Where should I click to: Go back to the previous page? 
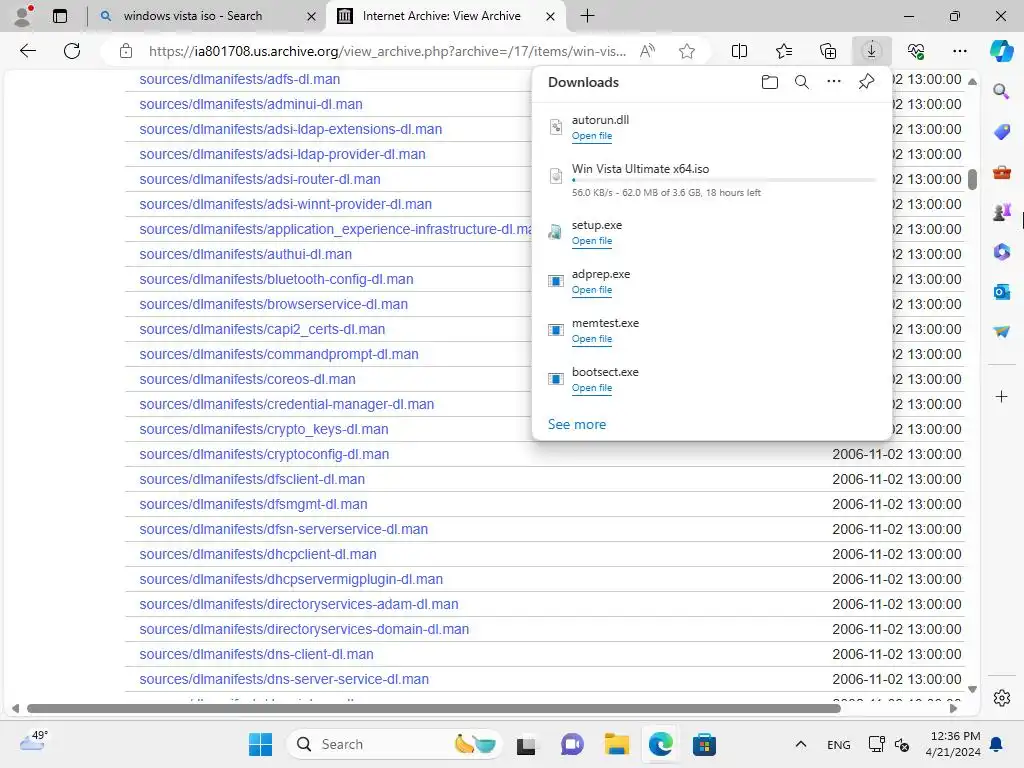tap(27, 51)
